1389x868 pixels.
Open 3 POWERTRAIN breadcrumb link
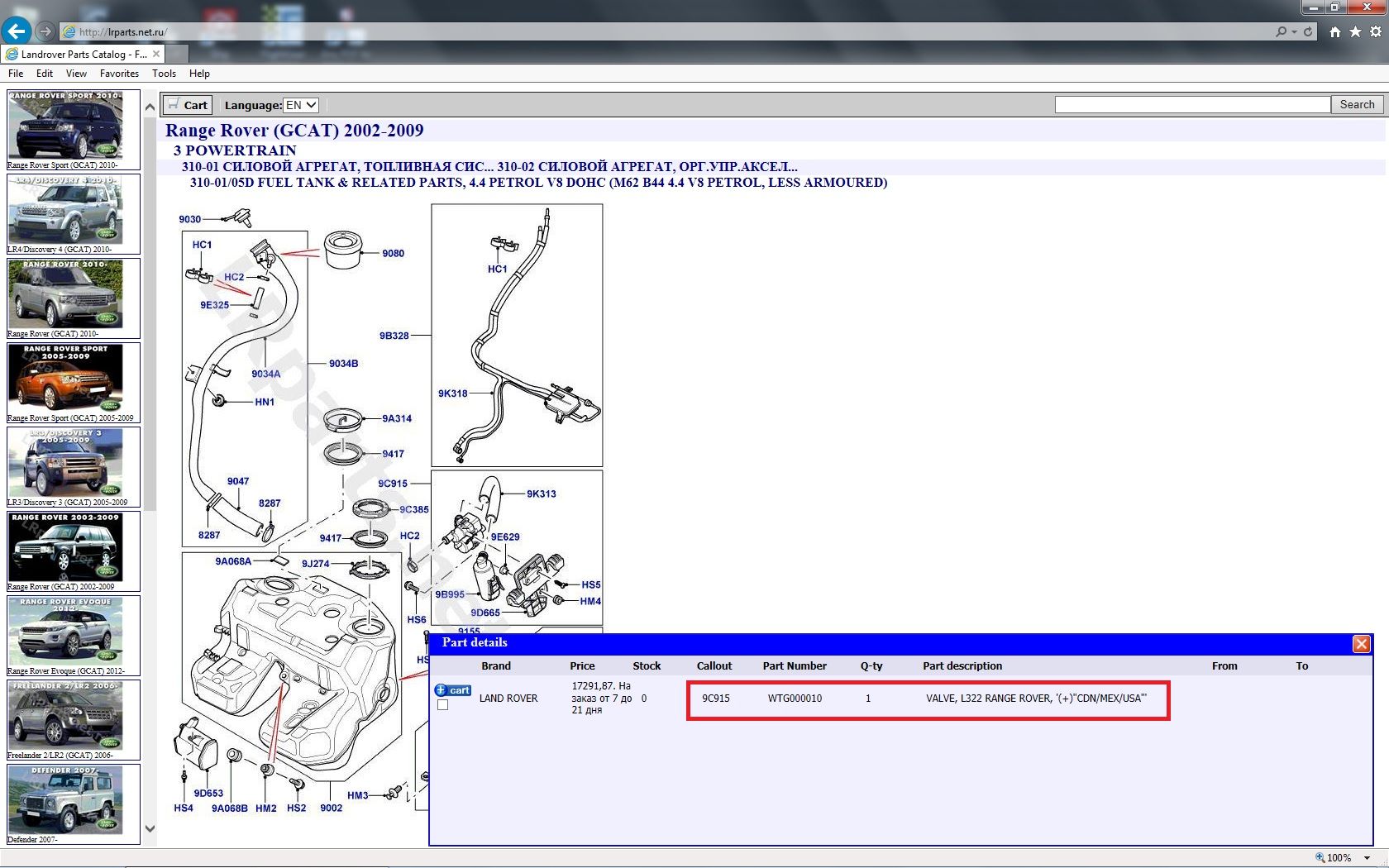click(235, 150)
